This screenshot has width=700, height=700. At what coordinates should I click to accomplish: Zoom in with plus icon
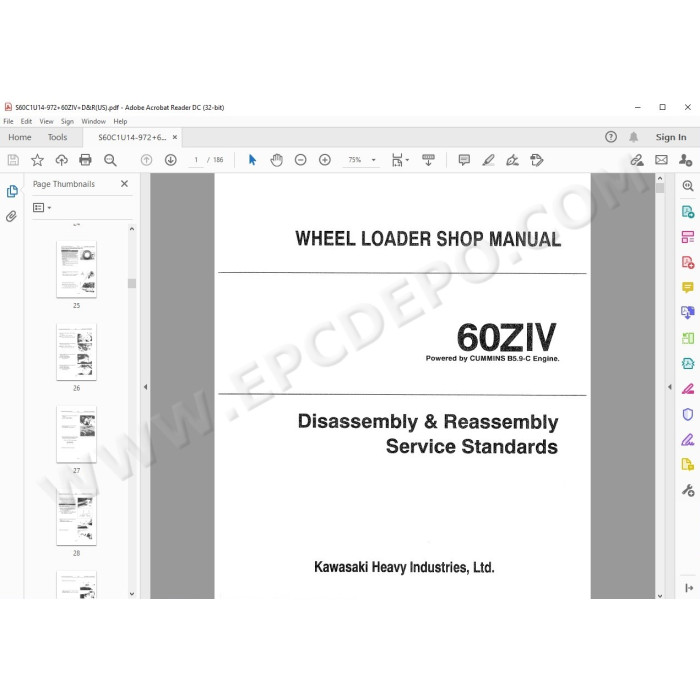[325, 160]
